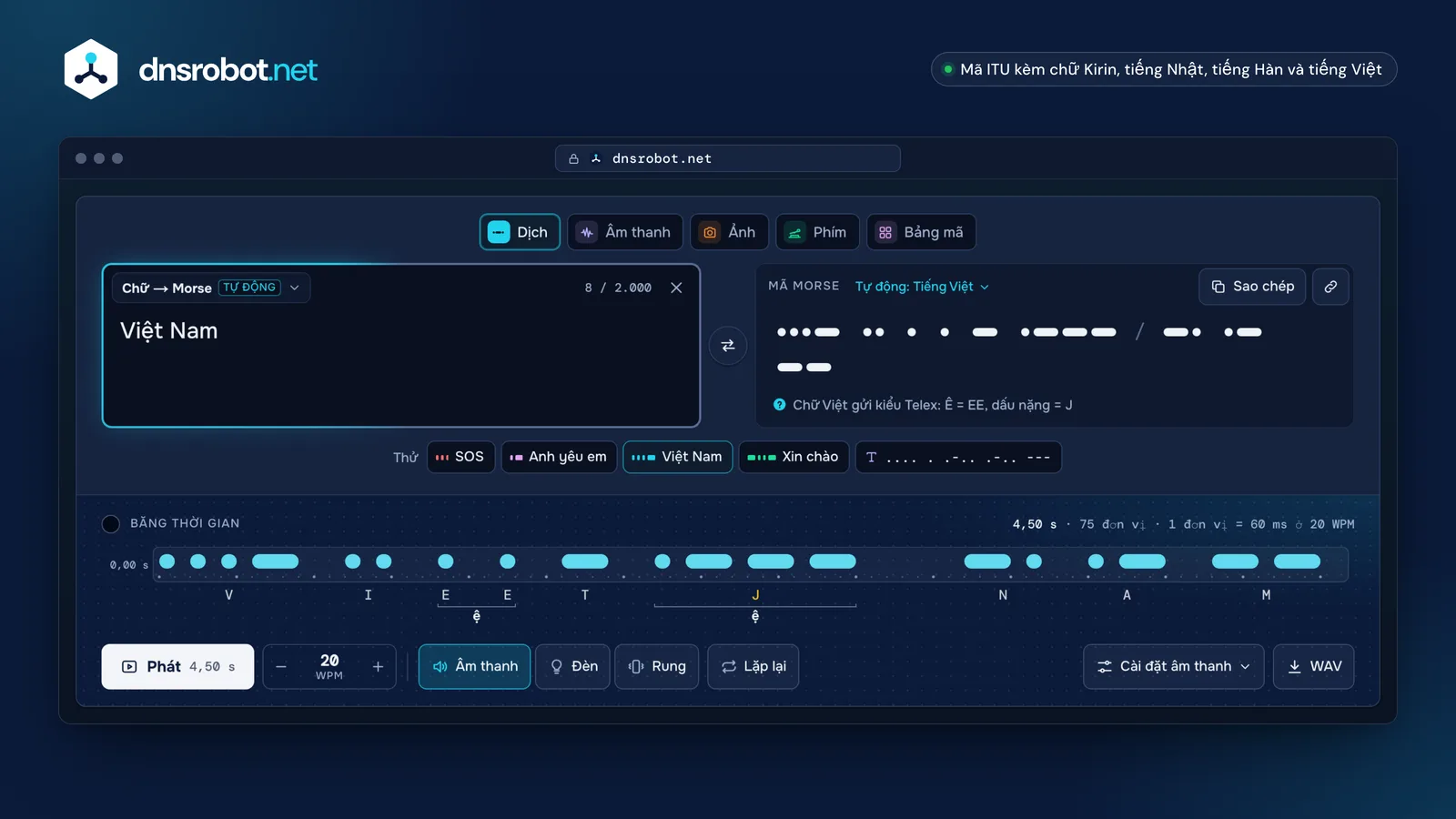Try the Xin chào example
Image resolution: width=1456 pixels, height=819 pixels.
point(794,457)
